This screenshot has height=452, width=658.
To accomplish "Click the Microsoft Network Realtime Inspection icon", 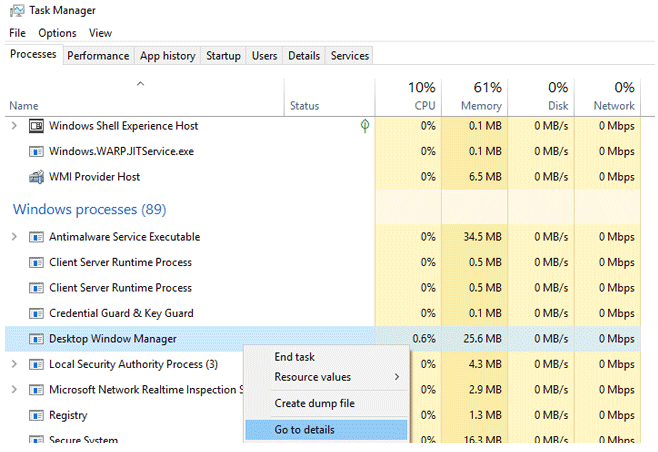I will click(36, 390).
